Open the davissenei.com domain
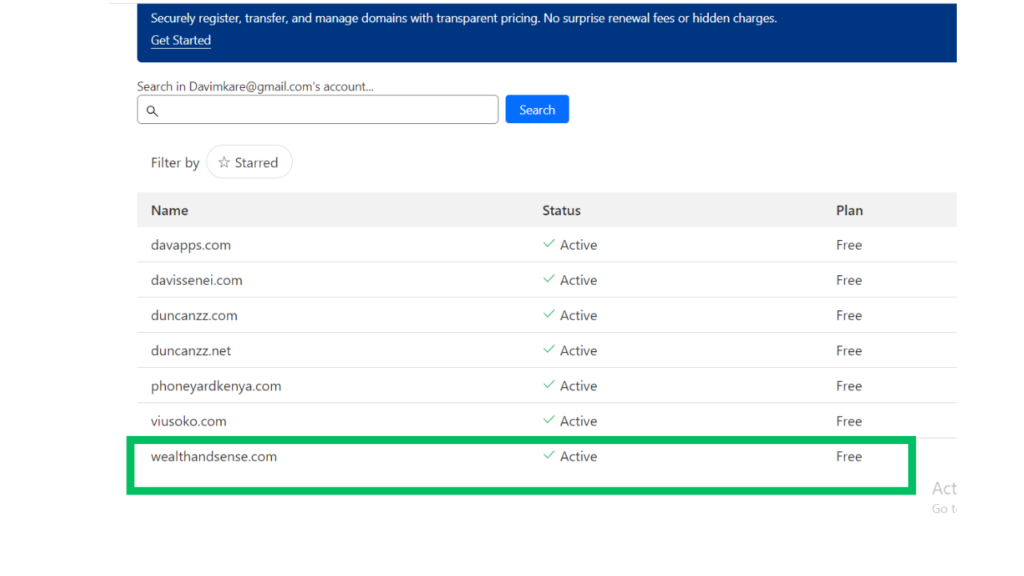Image resolution: width=1024 pixels, height=576 pixels. click(x=197, y=280)
